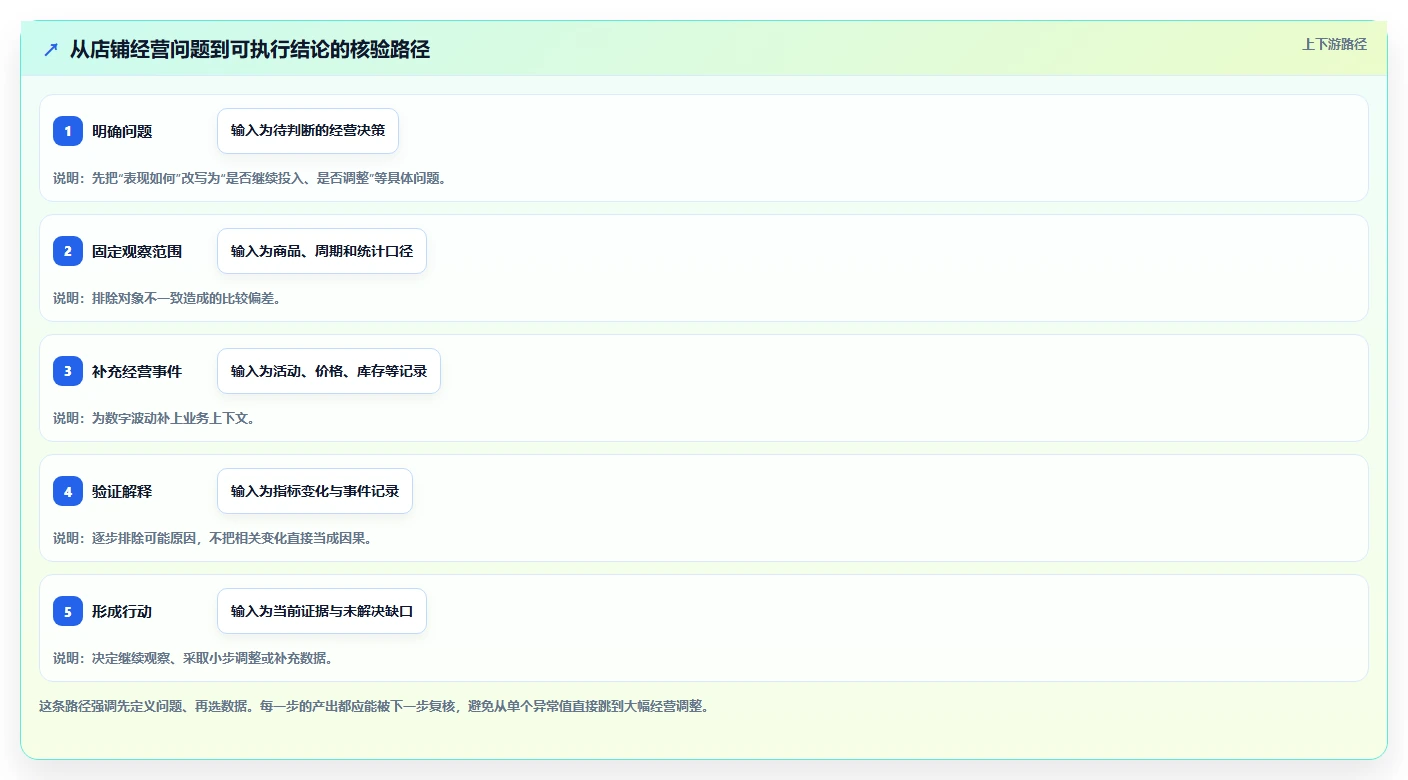
Task: Select the 输入为指标变化与事件记录 chip
Action: pyautogui.click(x=315, y=491)
